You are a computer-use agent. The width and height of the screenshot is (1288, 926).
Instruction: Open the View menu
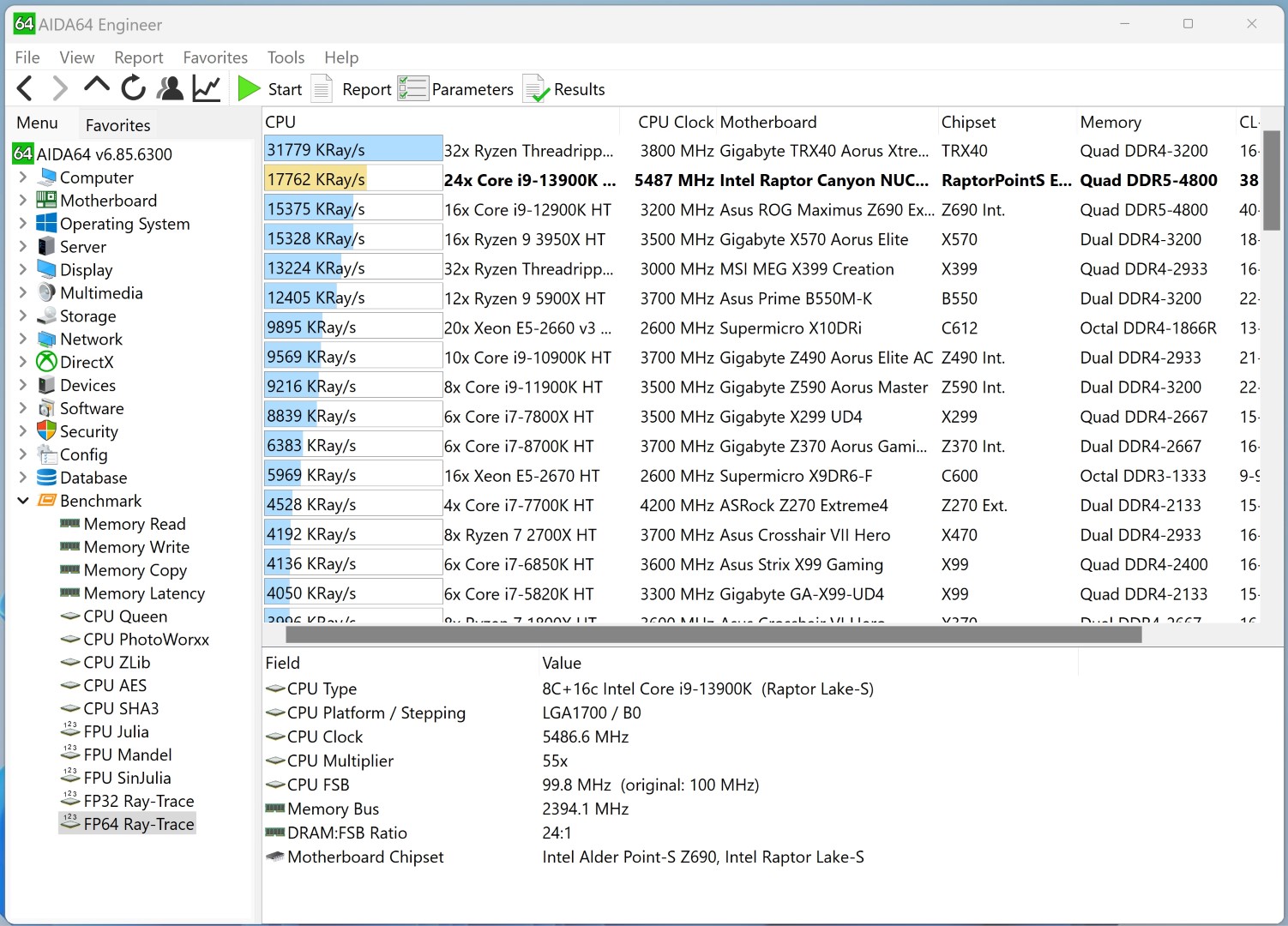(77, 57)
